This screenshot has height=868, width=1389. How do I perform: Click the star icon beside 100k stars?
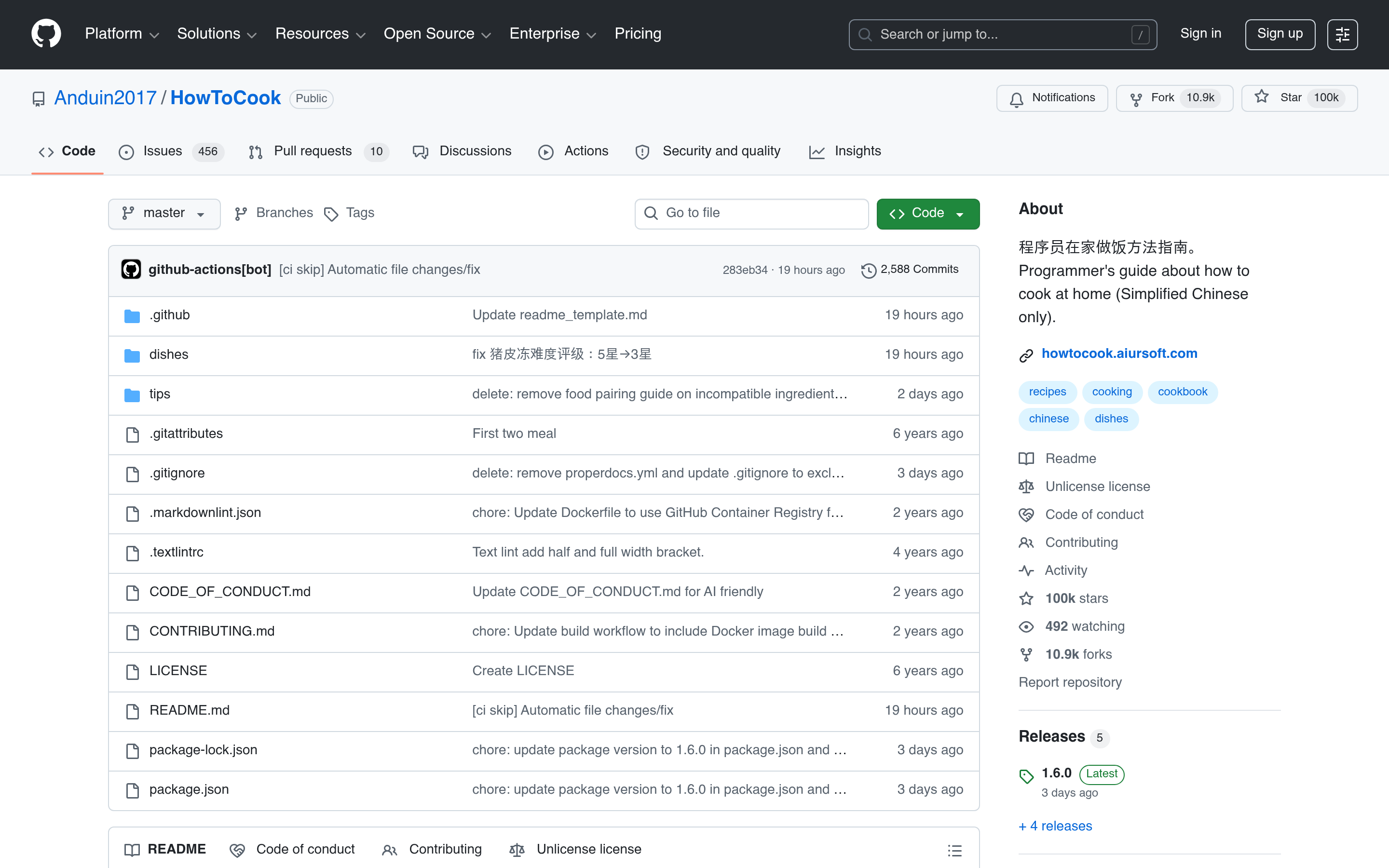click(x=1026, y=599)
